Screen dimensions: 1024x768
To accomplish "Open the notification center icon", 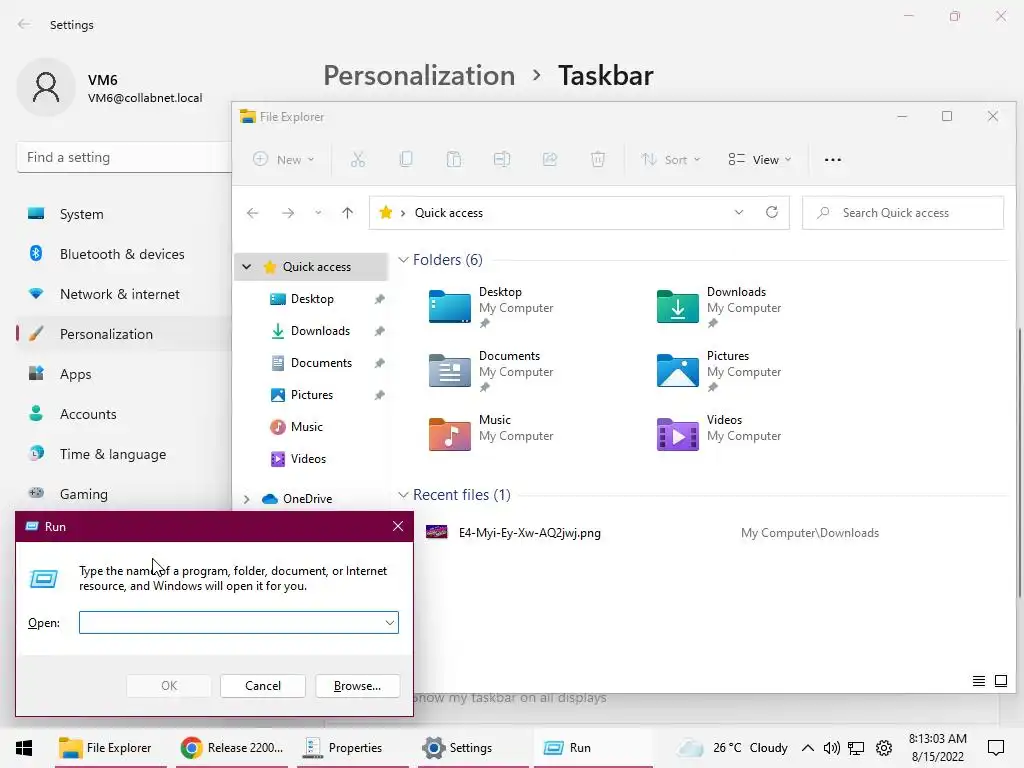I will [995, 748].
